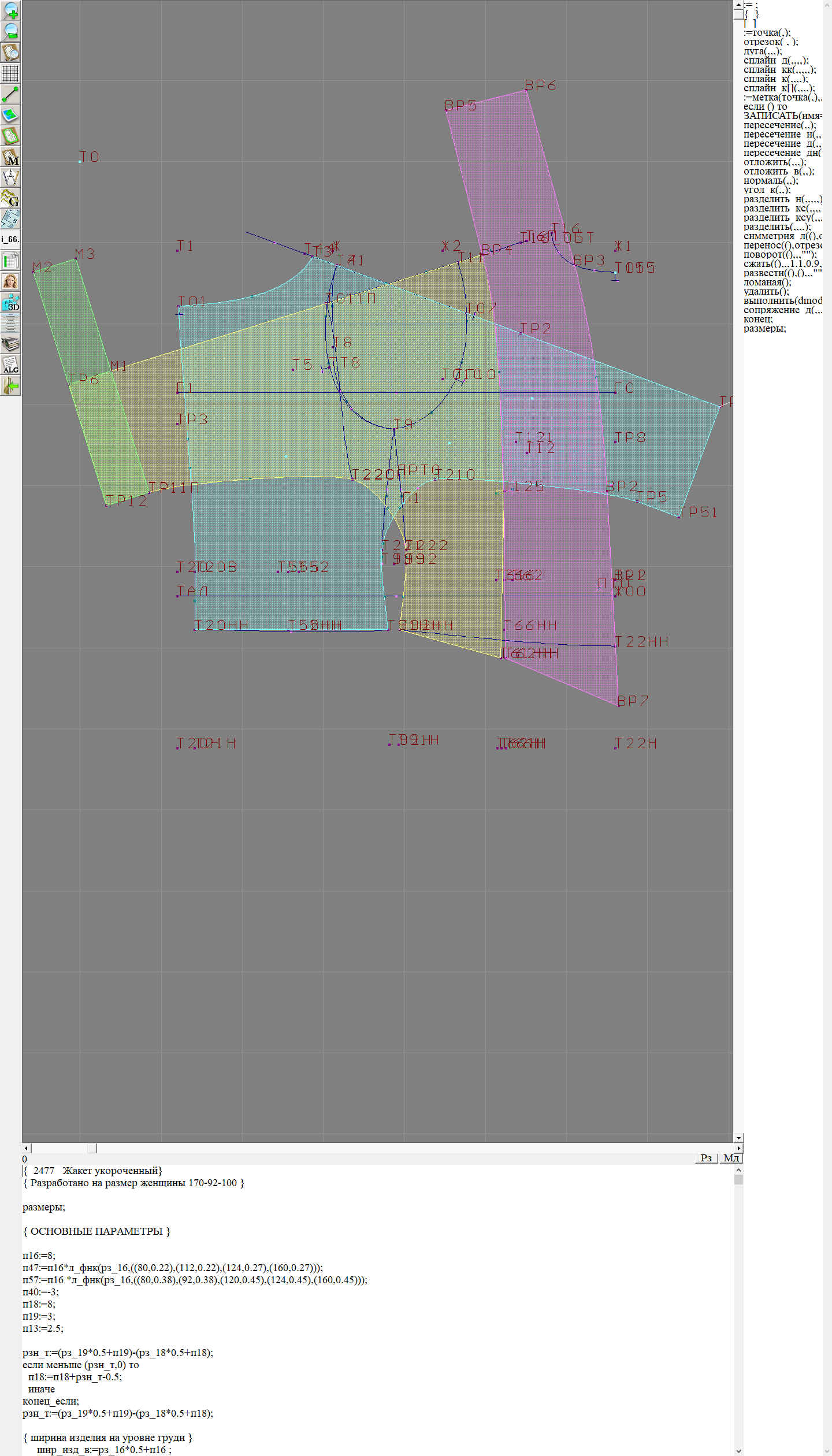
Task: Select 'пересечение(,,);' in the operator list
Action: 779,125
